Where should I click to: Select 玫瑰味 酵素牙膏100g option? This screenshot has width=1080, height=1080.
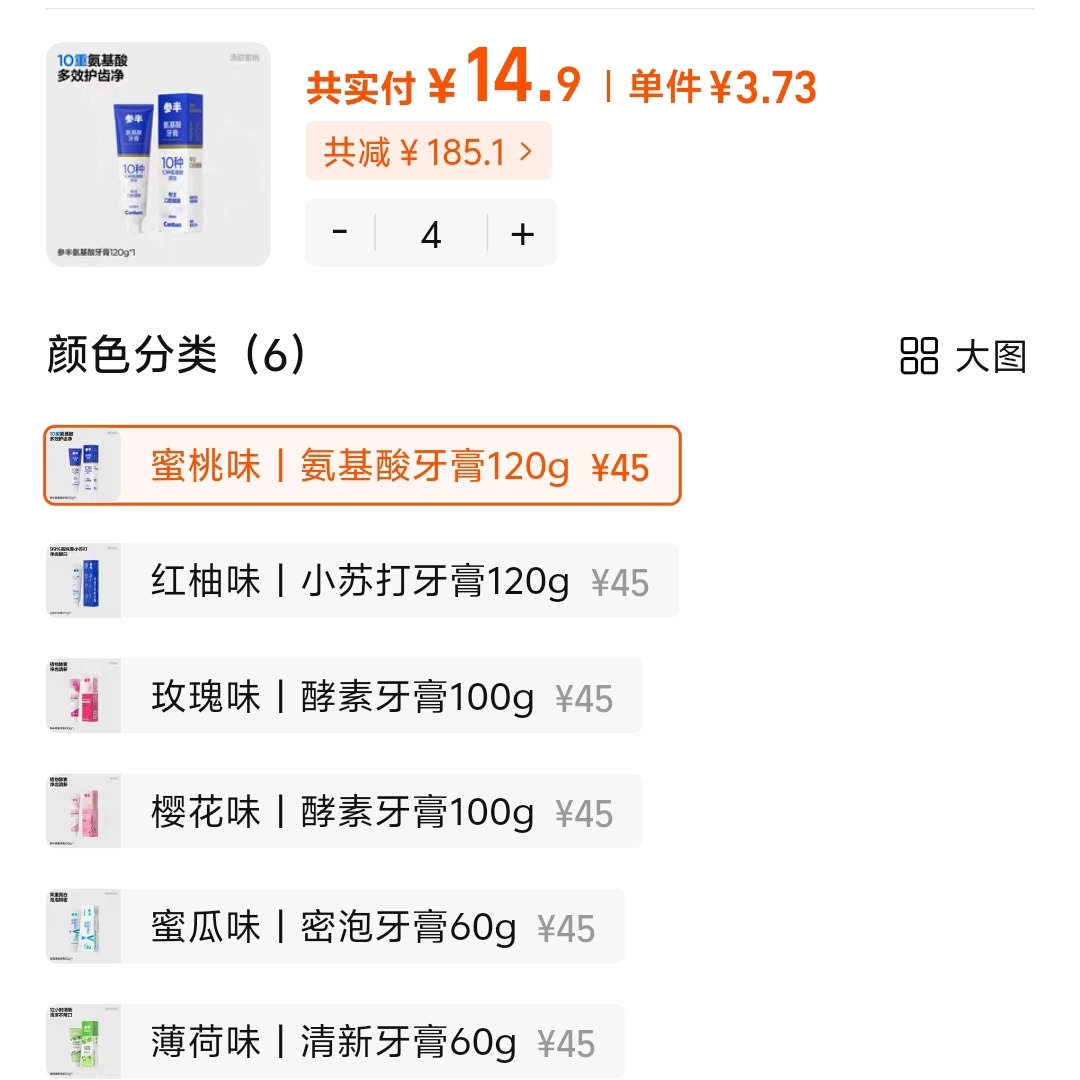[x=380, y=696]
